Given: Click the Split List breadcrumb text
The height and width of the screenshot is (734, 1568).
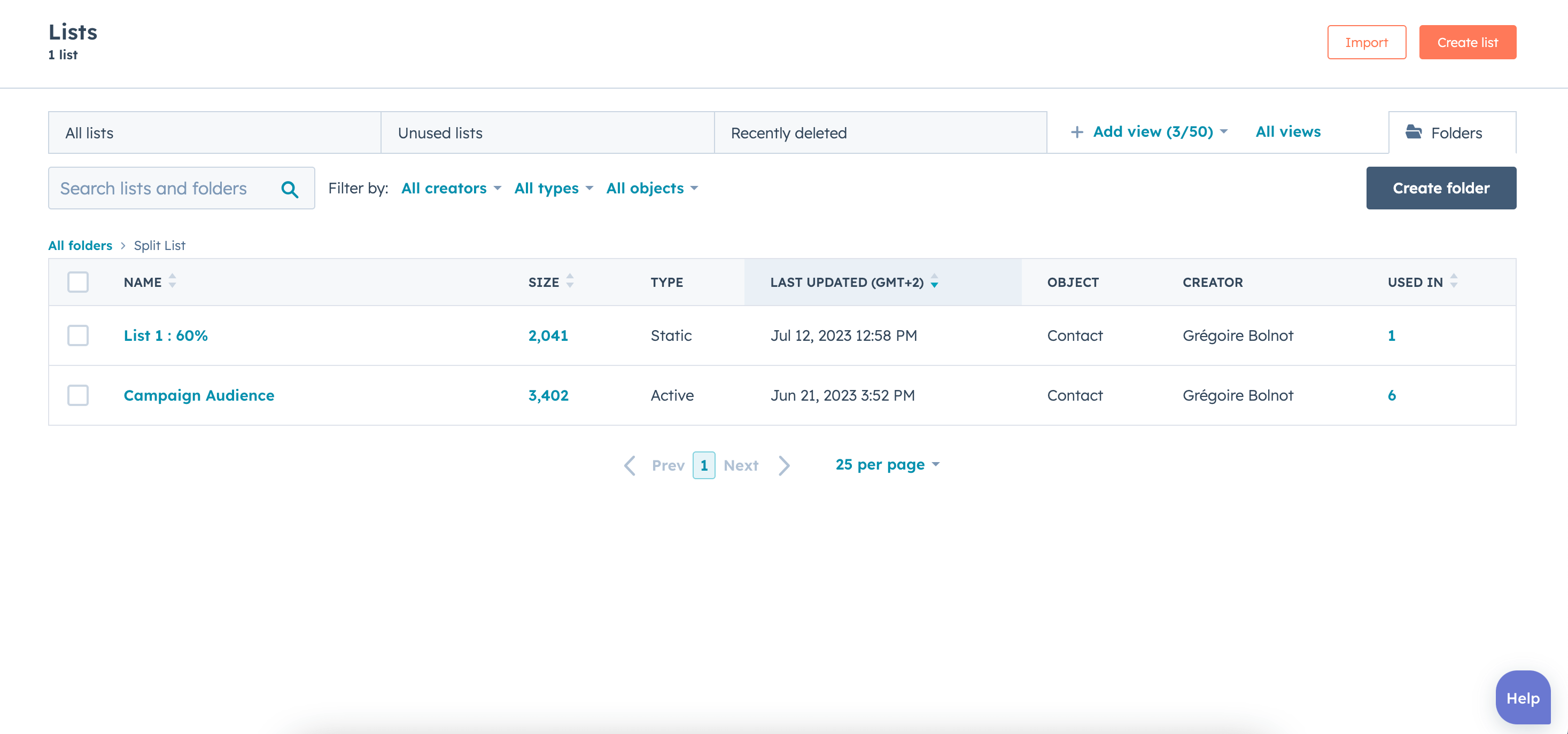Looking at the screenshot, I should click(159, 245).
